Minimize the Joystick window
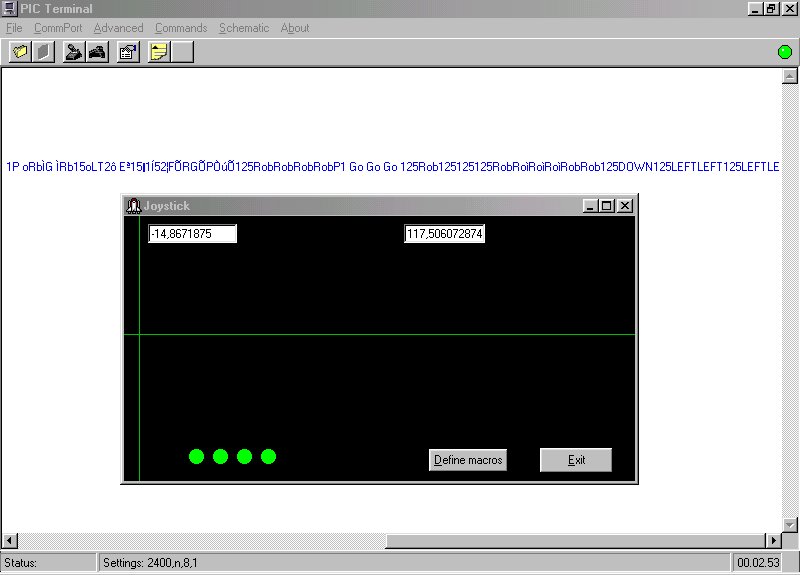Viewport: 800px width, 575px height. pyautogui.click(x=590, y=206)
